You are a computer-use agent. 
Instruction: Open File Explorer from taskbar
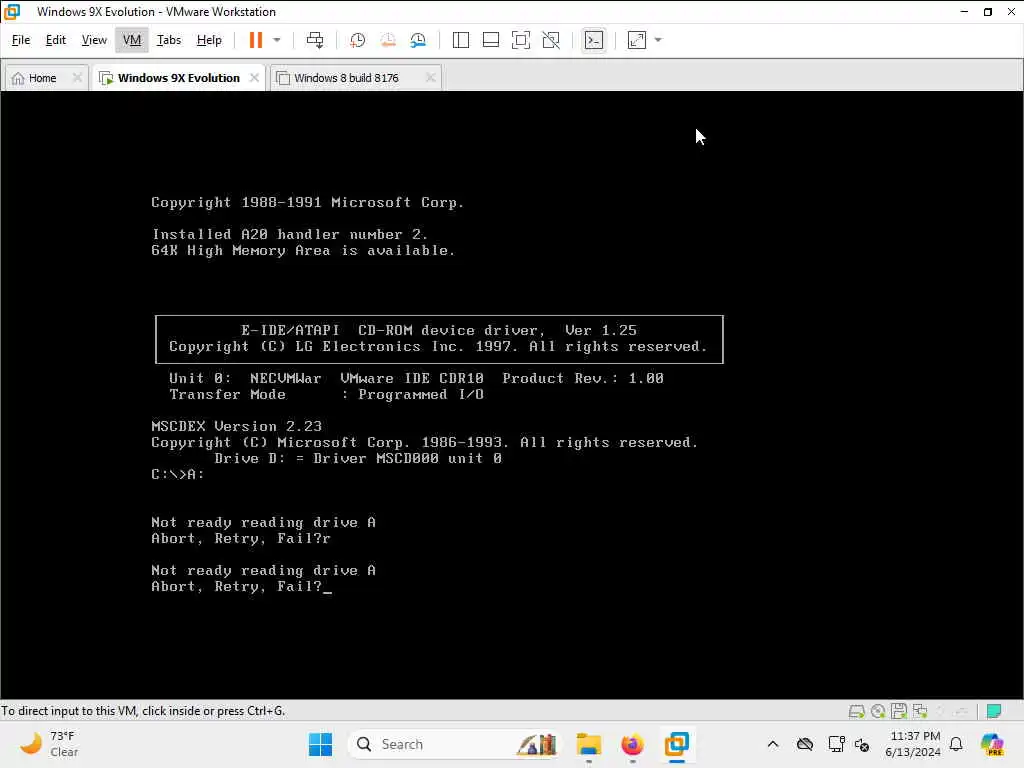(588, 744)
